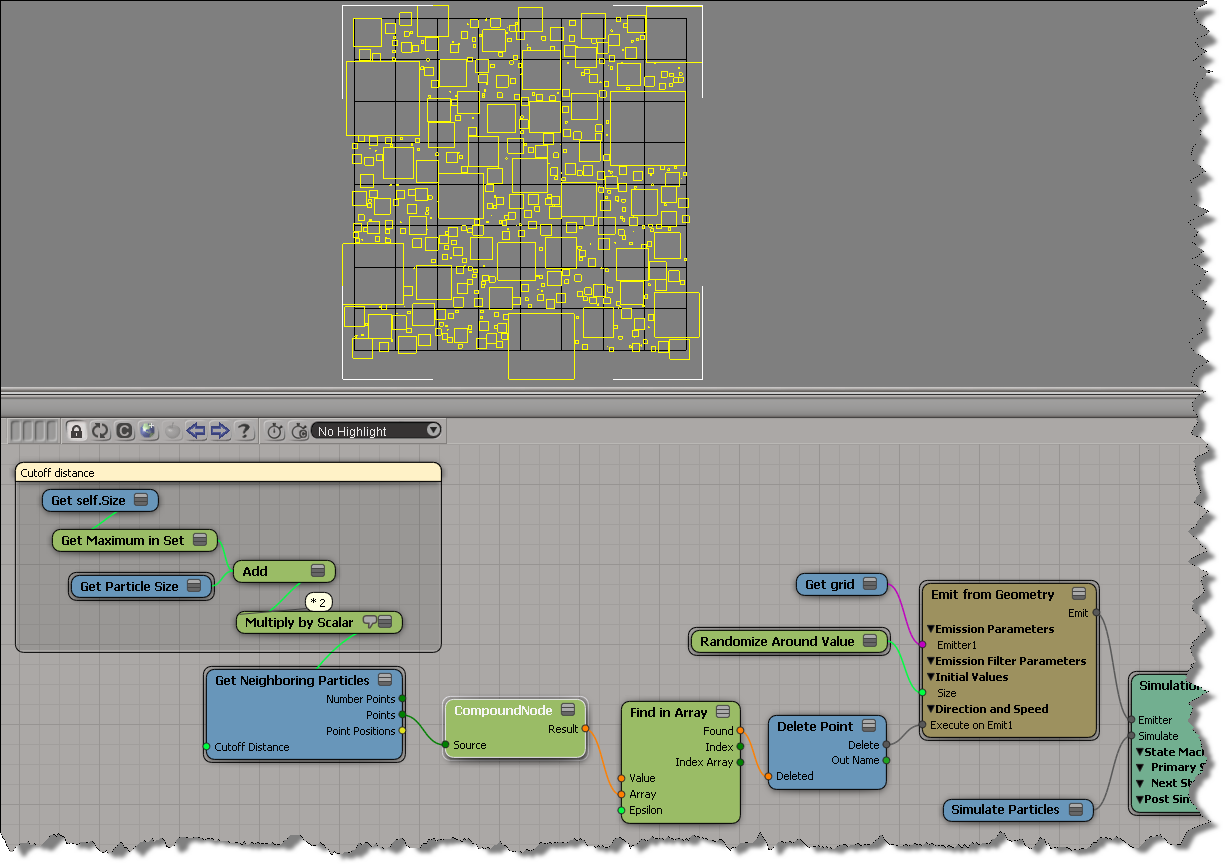Click the first stopwatch timer icon
This screenshot has width=1225, height=864.
tap(275, 431)
